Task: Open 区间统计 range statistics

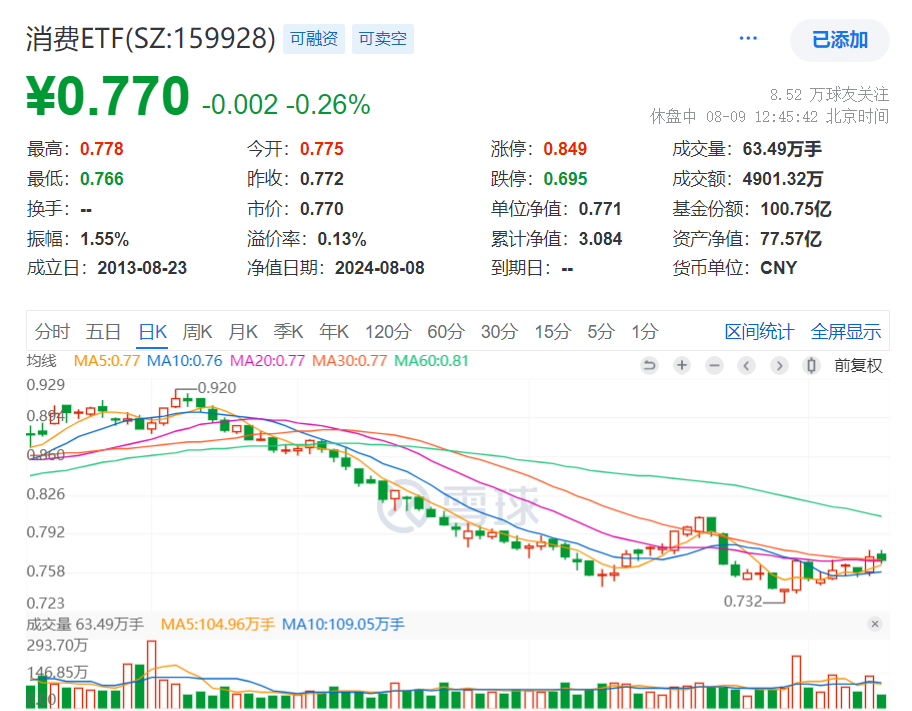Action: point(759,332)
